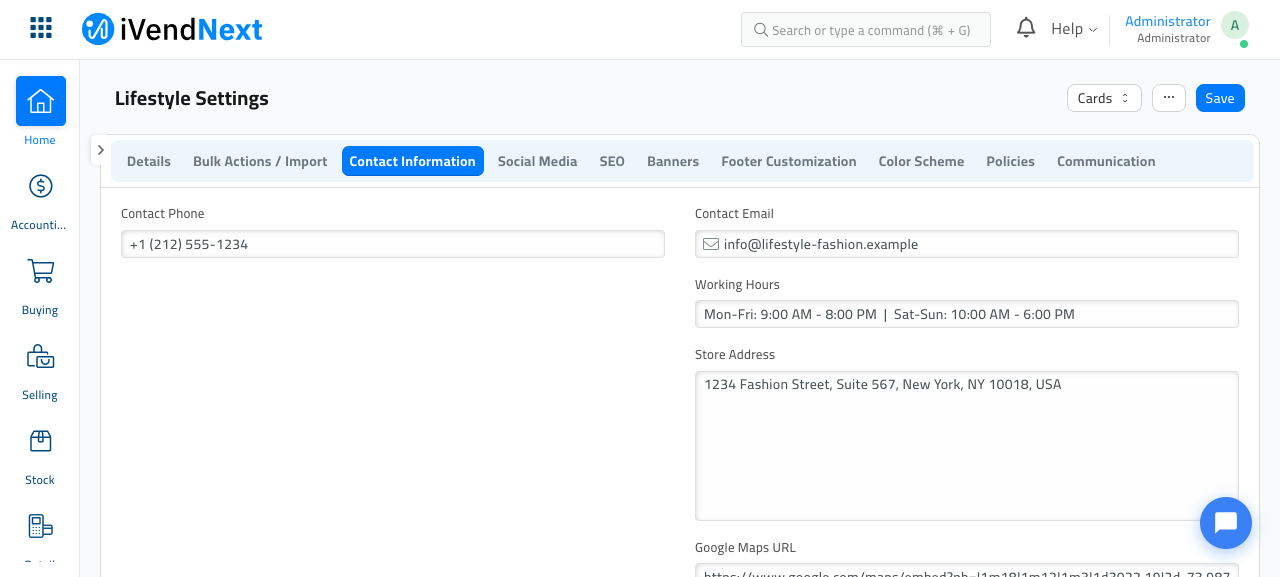Click the Contact Phone label
The image size is (1280, 577).
coord(163,214)
